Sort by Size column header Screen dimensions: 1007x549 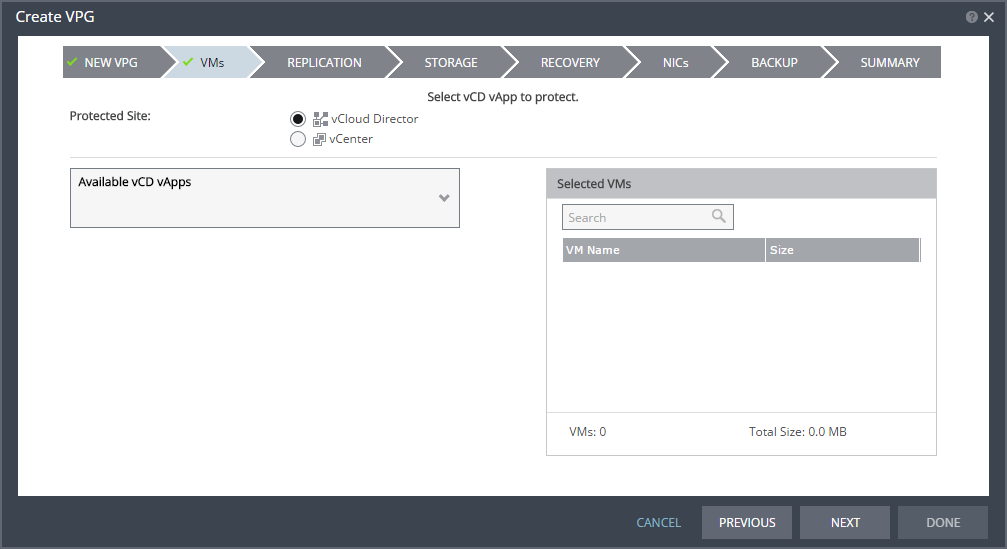843,250
